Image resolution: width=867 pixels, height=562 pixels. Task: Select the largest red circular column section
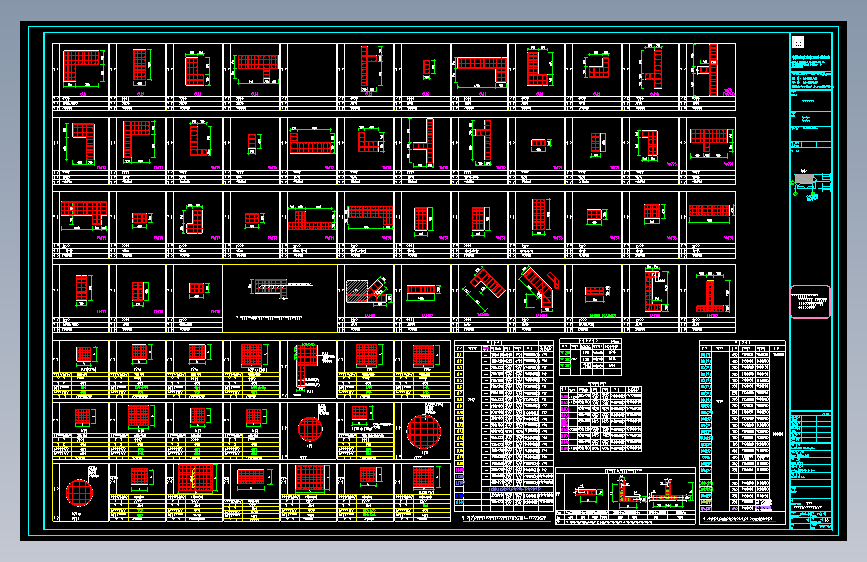424,431
